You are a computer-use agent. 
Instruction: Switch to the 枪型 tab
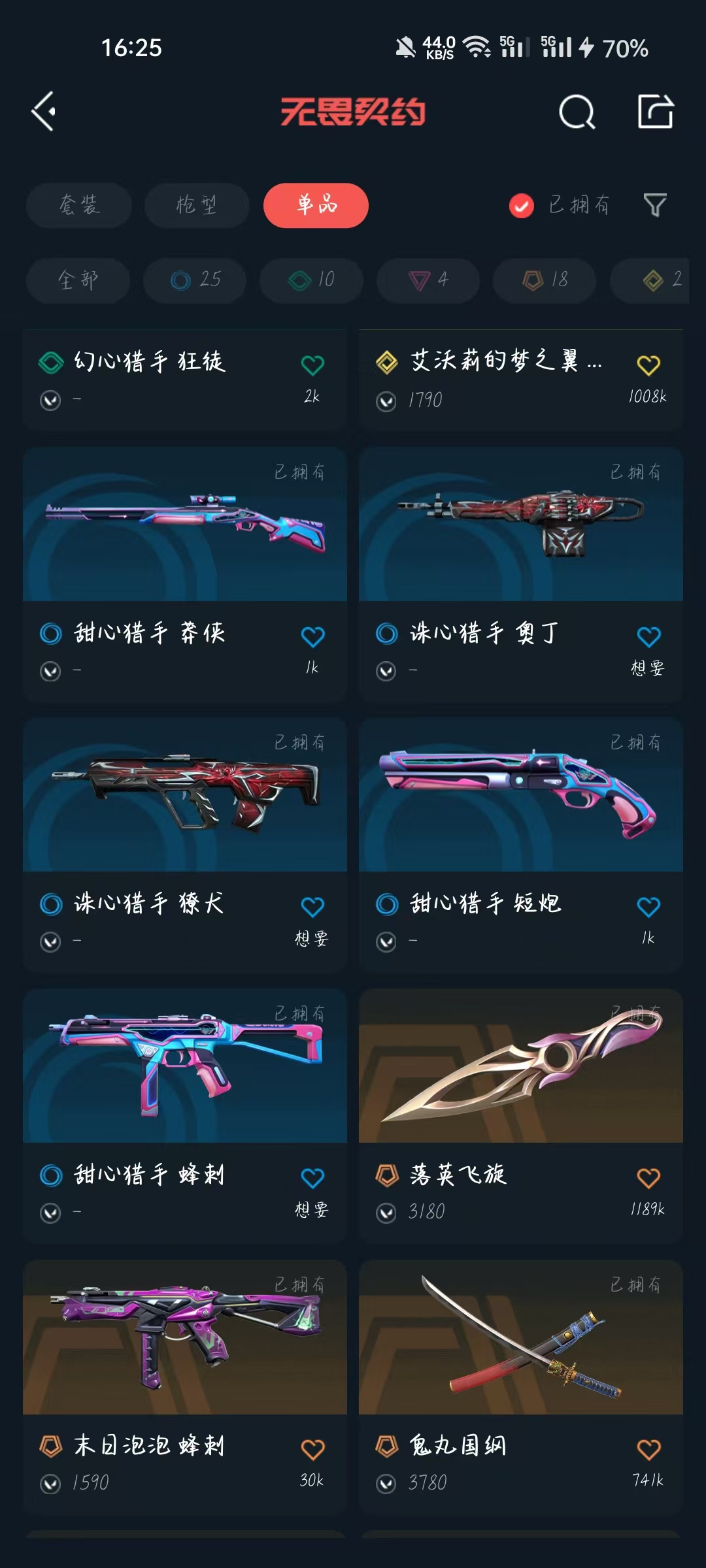point(197,205)
